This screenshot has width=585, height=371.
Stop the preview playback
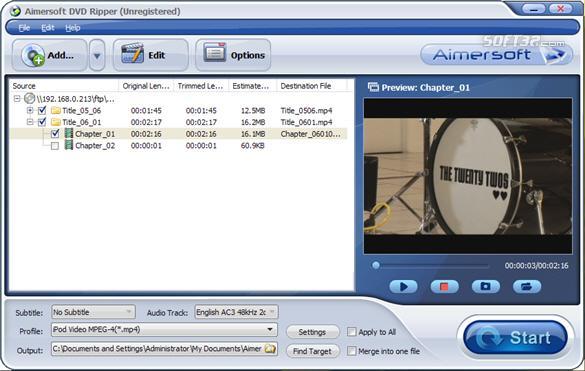pyautogui.click(x=444, y=287)
